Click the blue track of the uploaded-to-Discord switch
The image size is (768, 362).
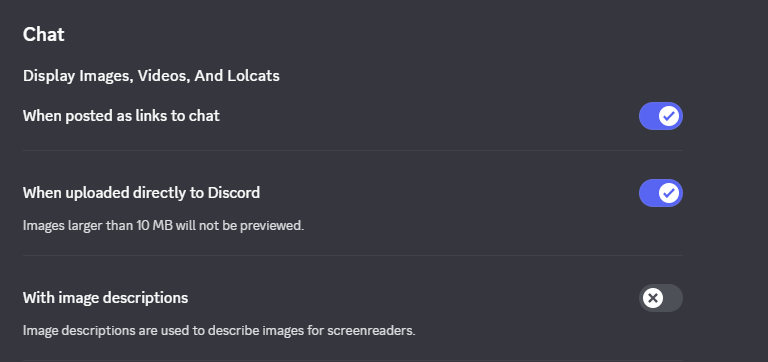coord(648,193)
